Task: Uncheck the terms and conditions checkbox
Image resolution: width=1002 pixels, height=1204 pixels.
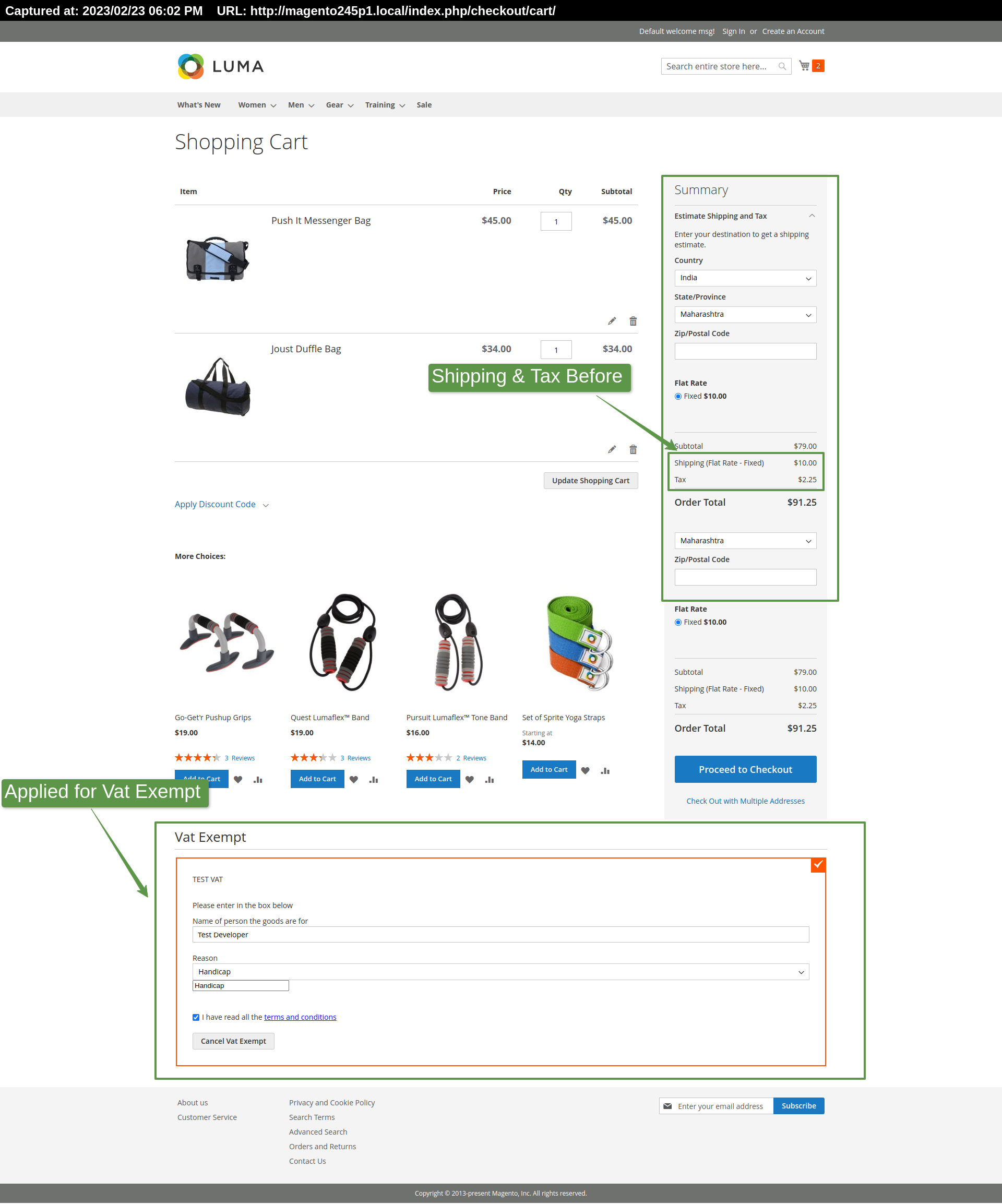Action: tap(196, 1017)
